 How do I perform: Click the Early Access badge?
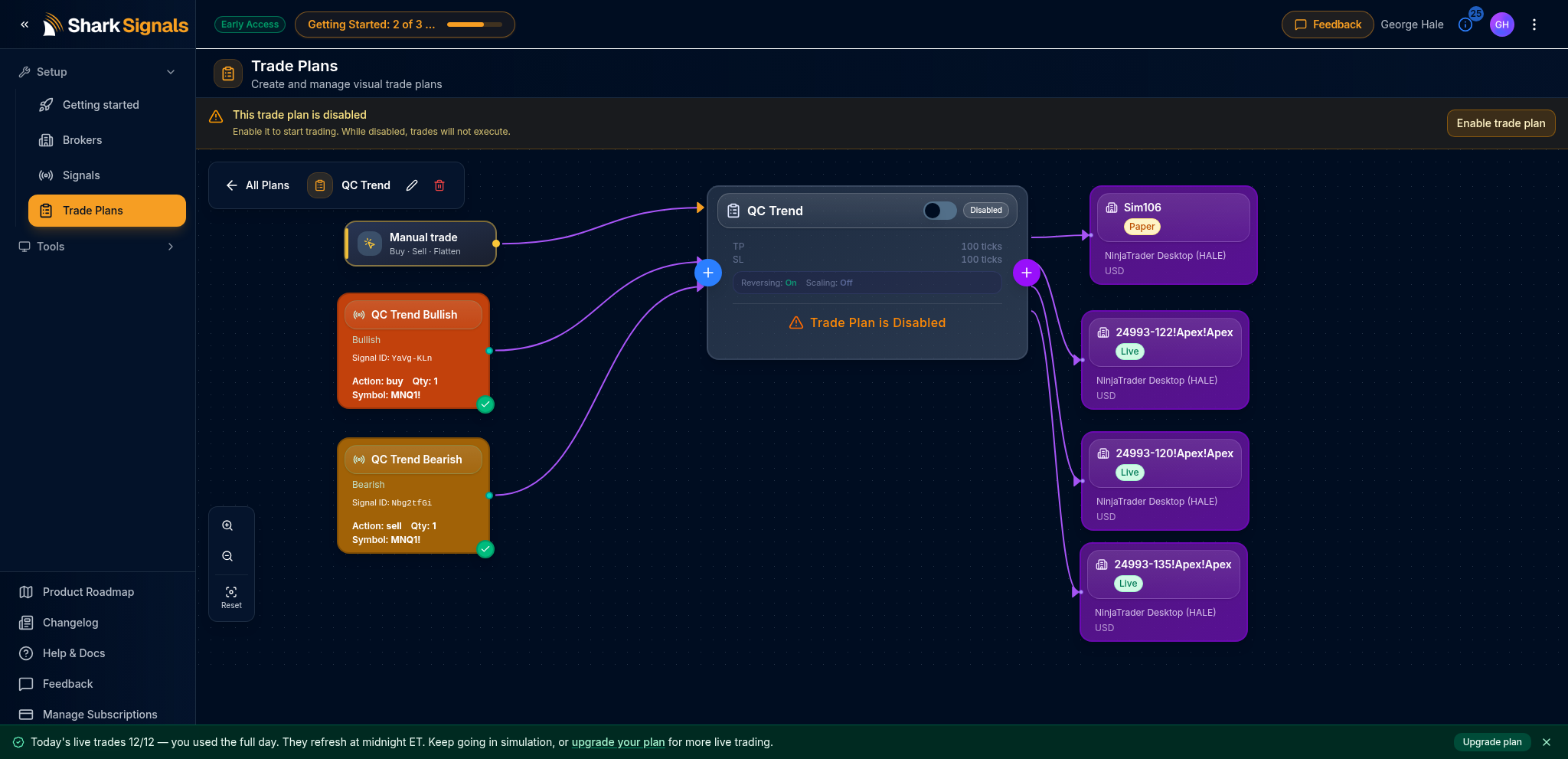(x=250, y=25)
